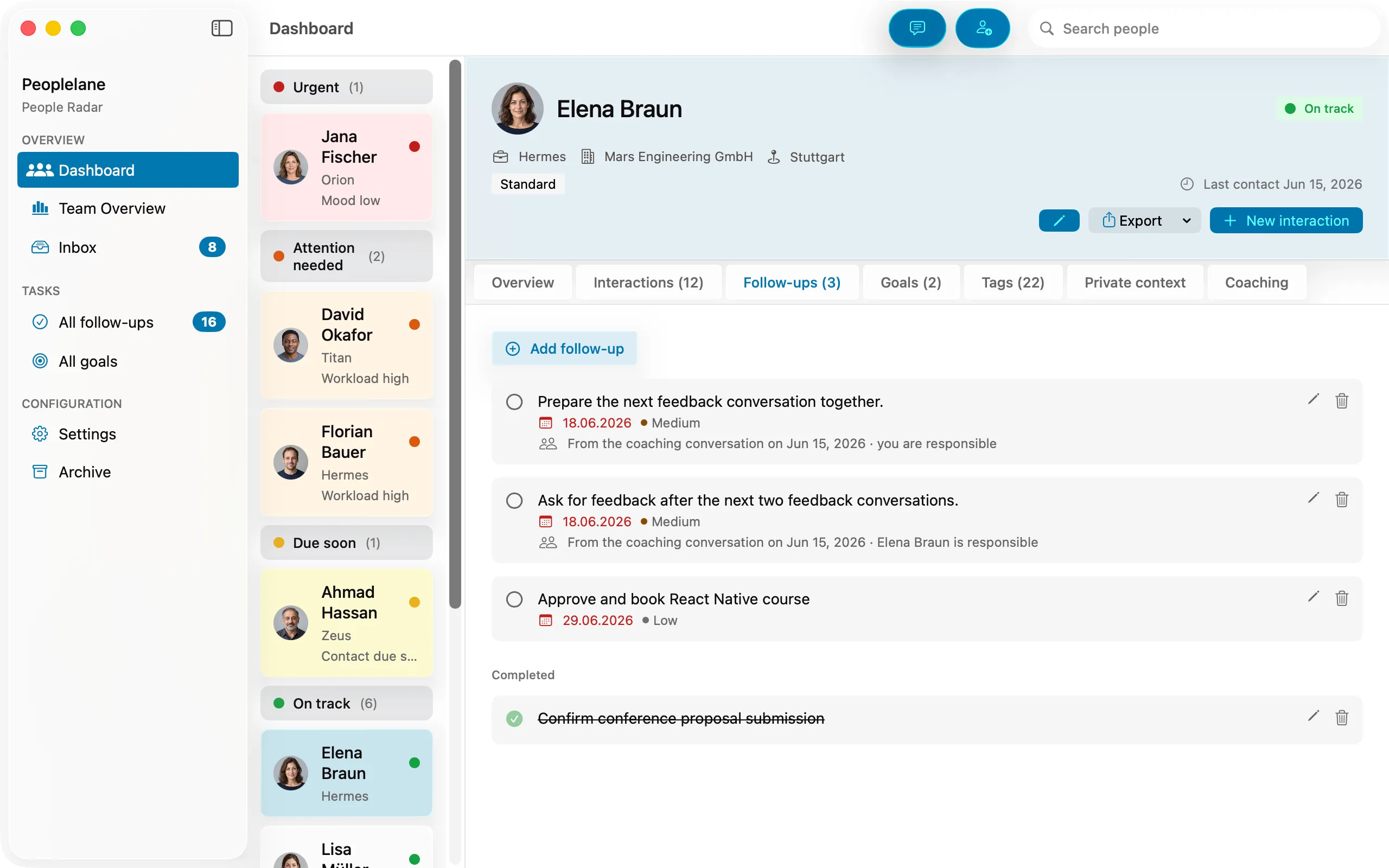Open the Inbox in the sidebar

[x=128, y=247]
